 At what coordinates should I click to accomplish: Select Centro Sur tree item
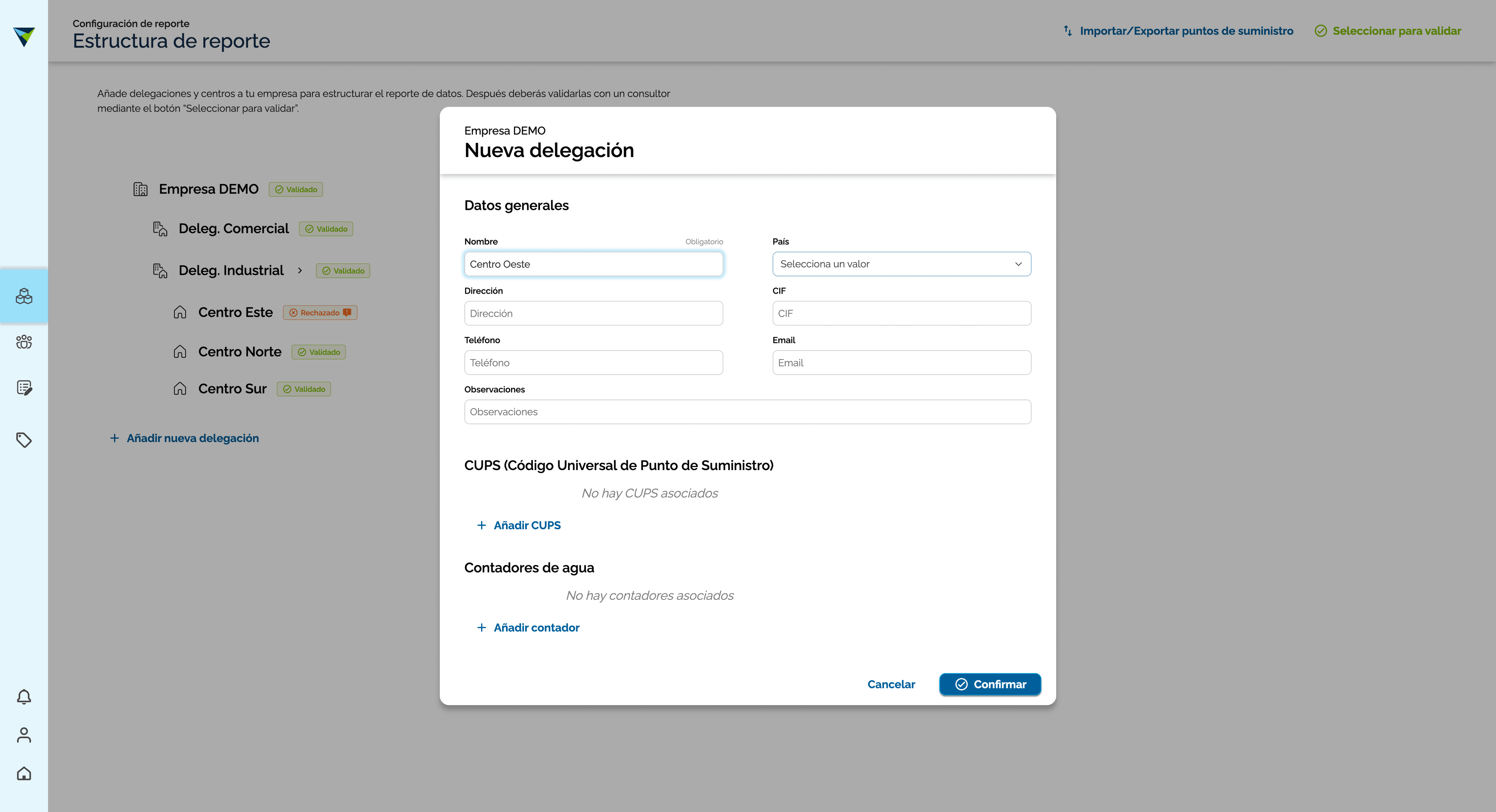click(x=232, y=389)
